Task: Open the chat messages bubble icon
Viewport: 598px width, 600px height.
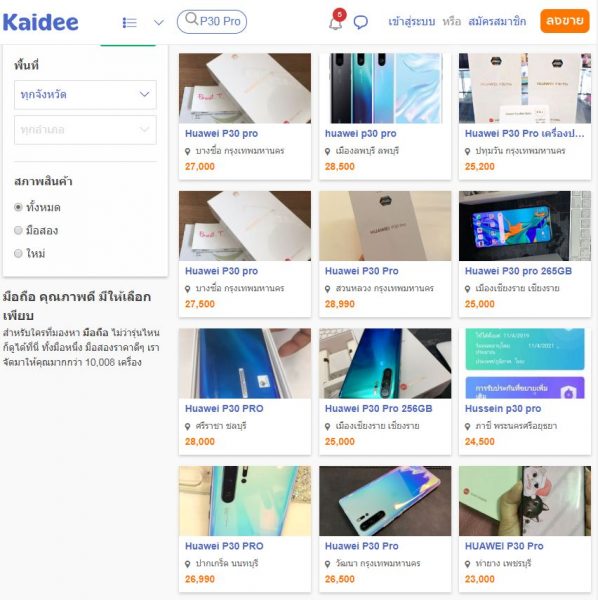Action: 360,22
